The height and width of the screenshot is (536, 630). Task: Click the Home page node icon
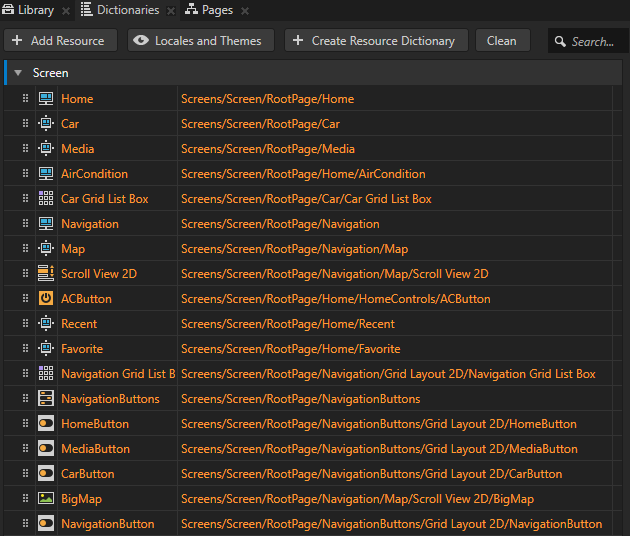[46, 99]
